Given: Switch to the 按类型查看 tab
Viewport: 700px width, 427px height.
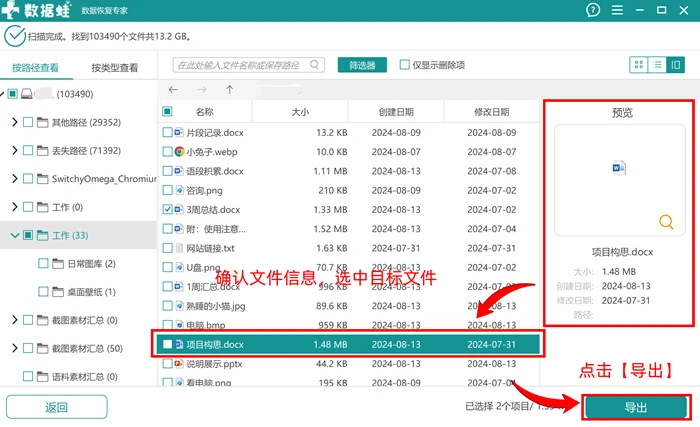Looking at the screenshot, I should 115,67.
